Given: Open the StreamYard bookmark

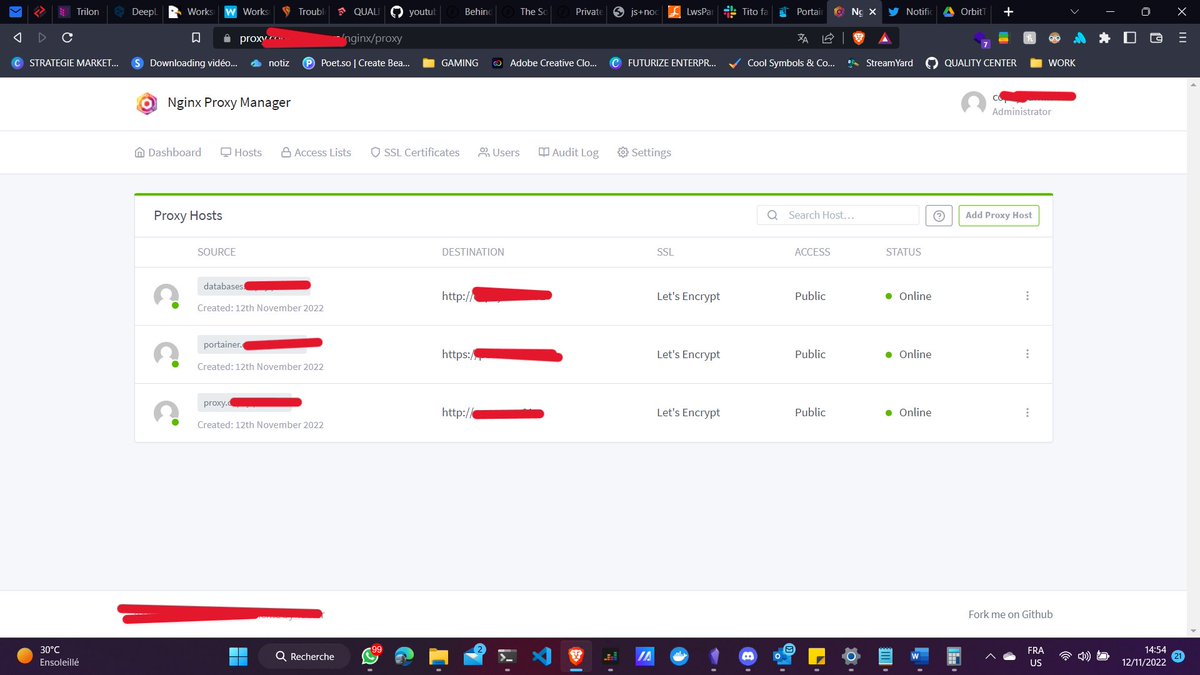Looking at the screenshot, I should (x=880, y=63).
